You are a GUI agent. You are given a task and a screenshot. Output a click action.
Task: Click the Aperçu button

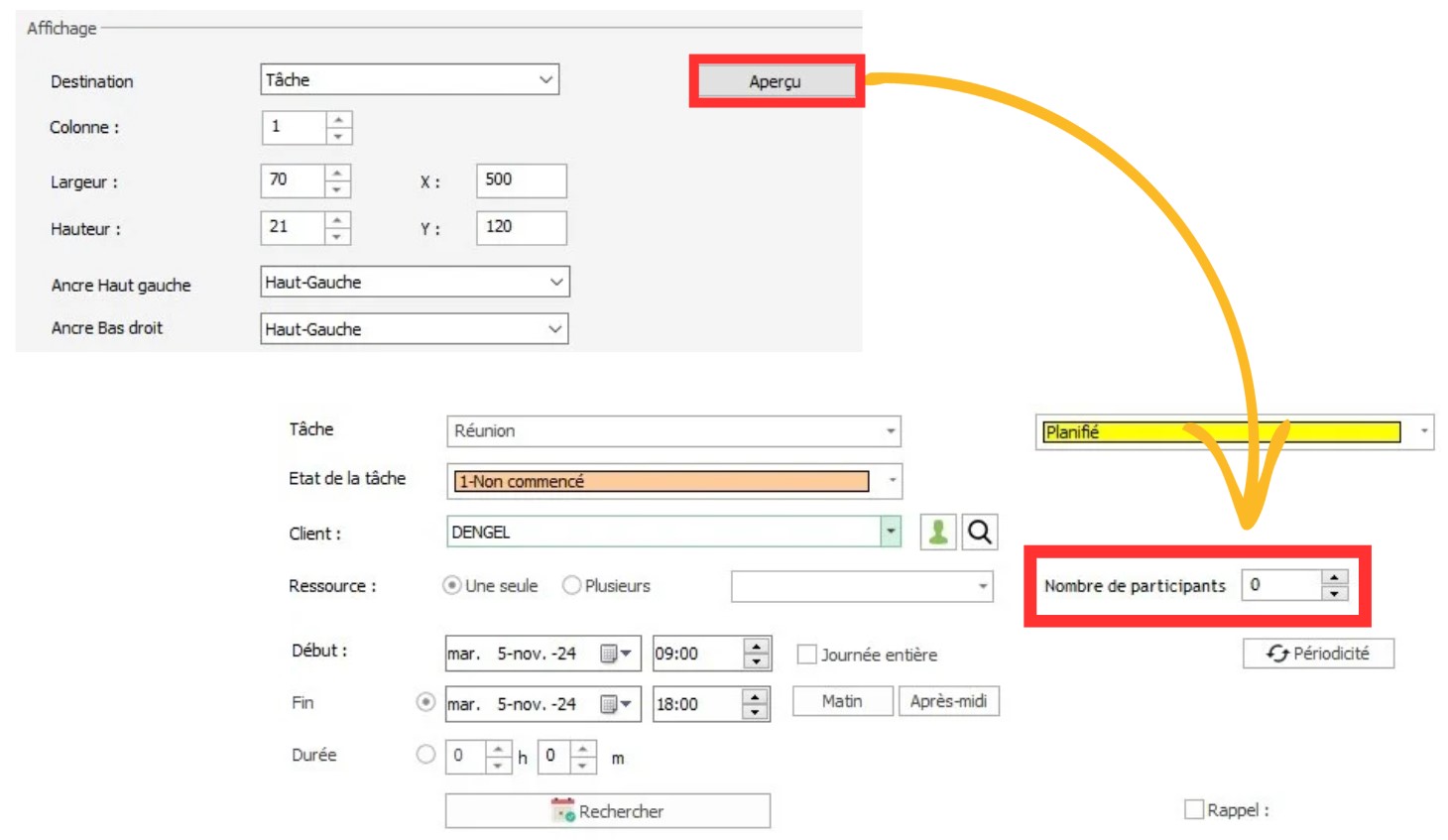(776, 81)
